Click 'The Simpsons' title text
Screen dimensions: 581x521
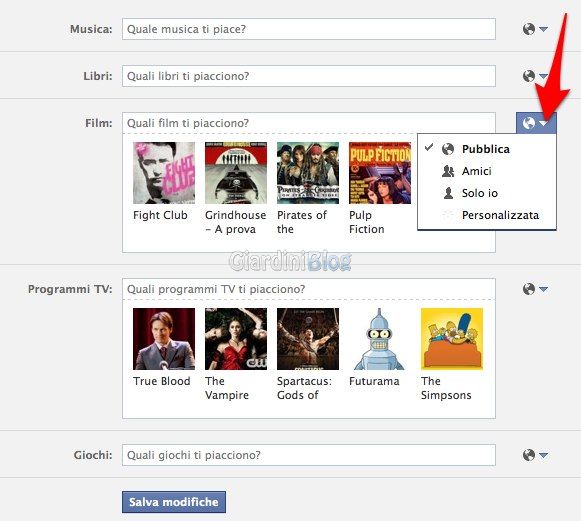tap(446, 388)
